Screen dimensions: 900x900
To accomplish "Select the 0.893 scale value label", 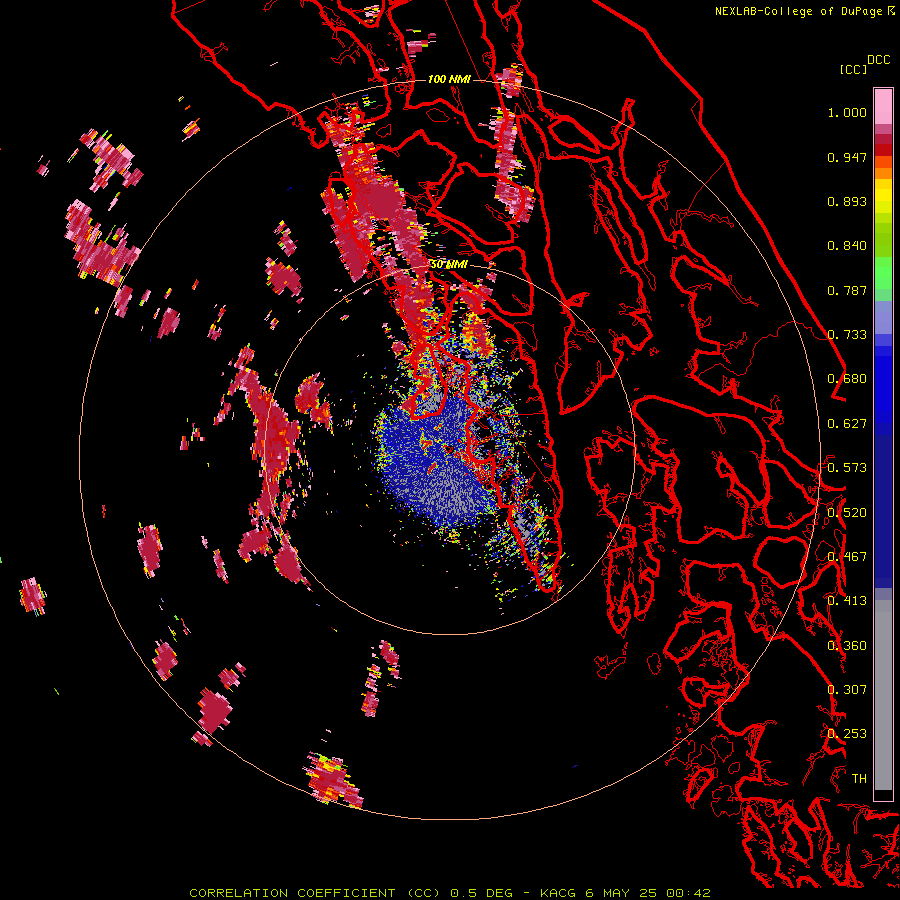I will pyautogui.click(x=847, y=201).
